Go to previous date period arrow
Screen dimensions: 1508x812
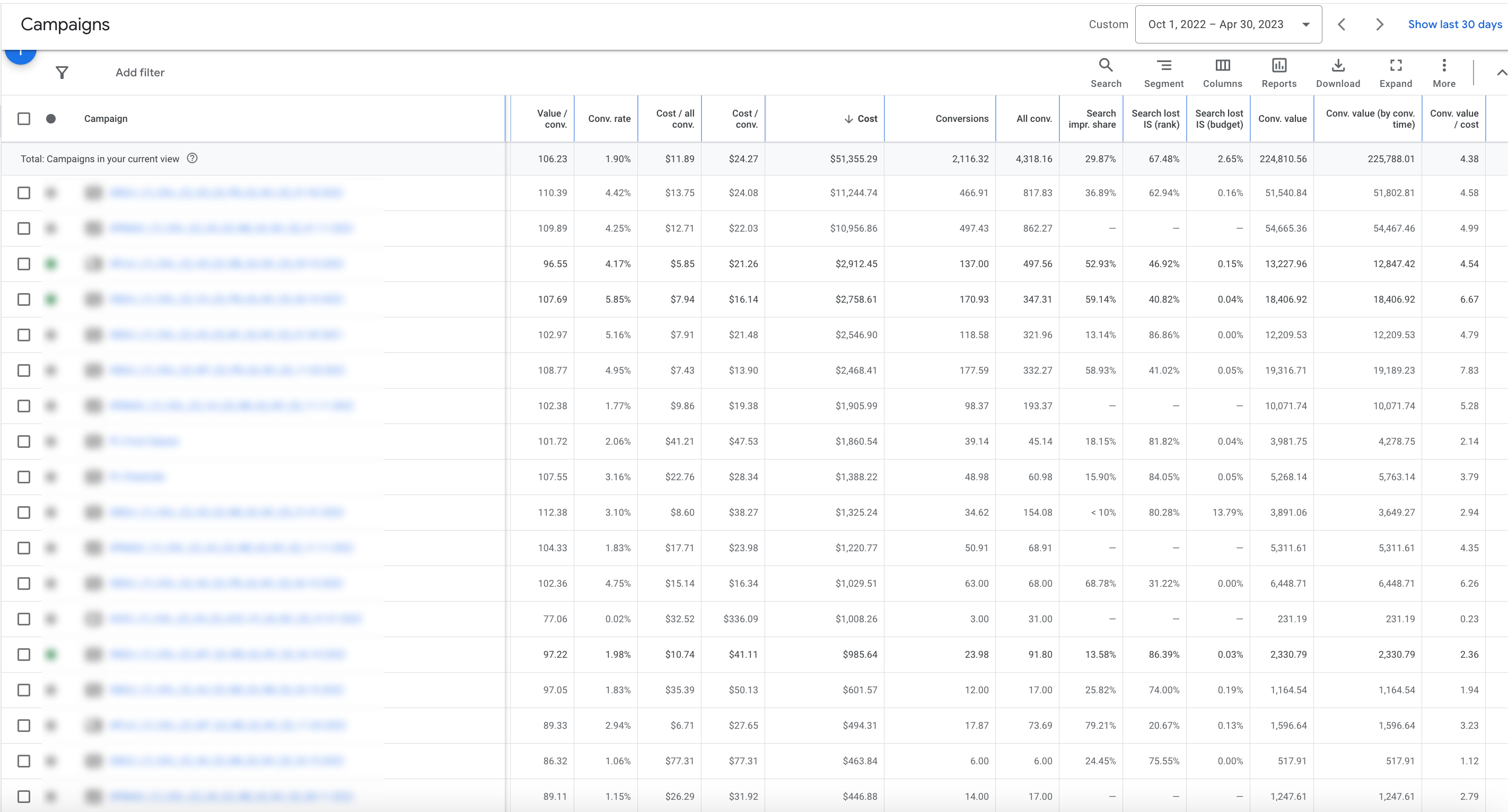pyautogui.click(x=1342, y=24)
